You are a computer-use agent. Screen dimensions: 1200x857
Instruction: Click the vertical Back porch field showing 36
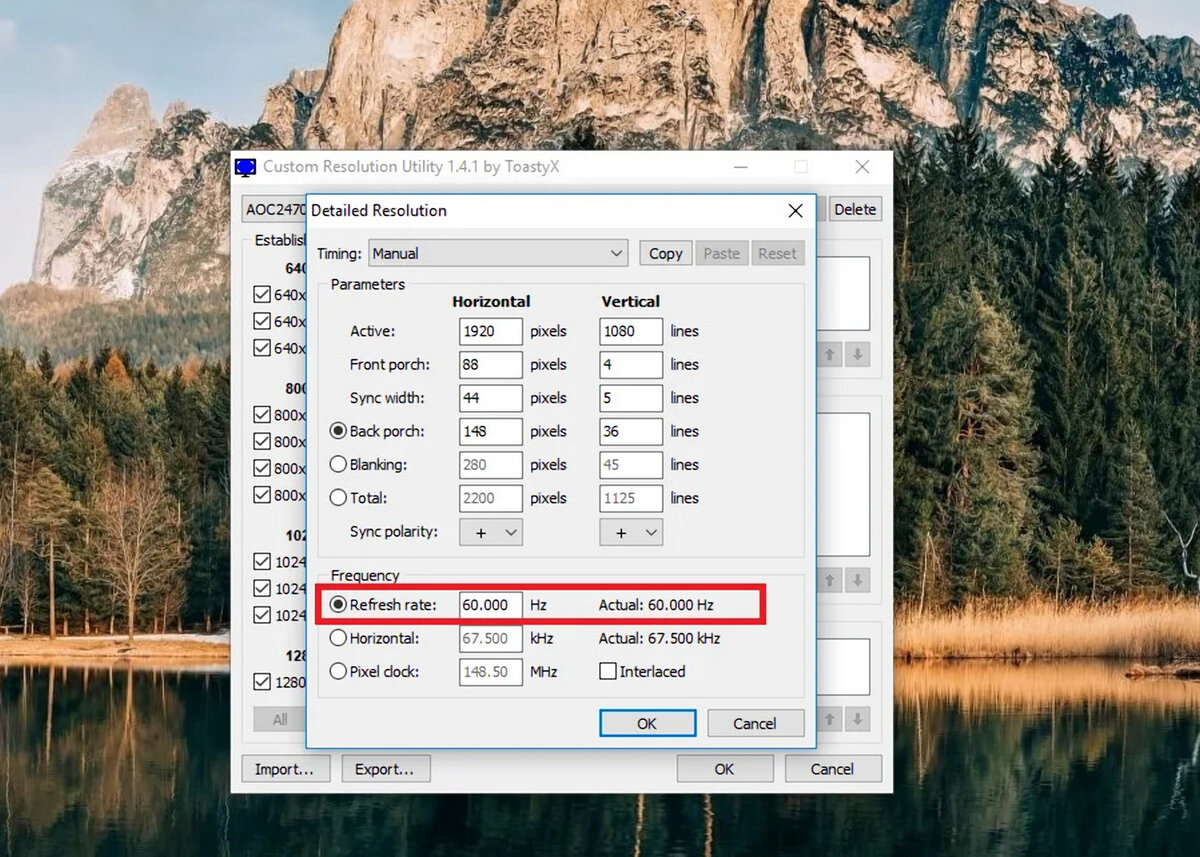pyautogui.click(x=631, y=431)
